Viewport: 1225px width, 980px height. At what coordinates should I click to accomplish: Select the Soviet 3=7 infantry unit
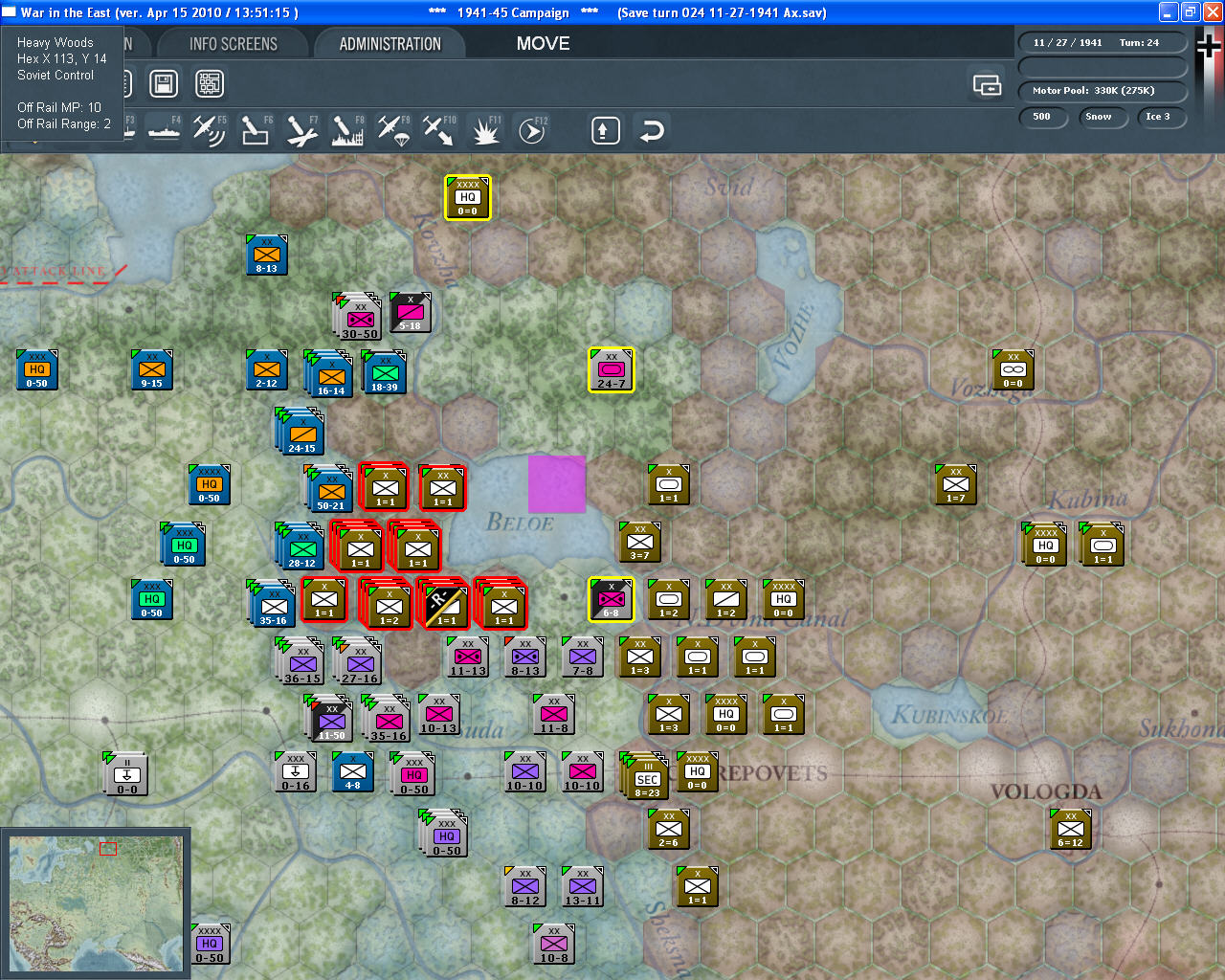tap(639, 542)
